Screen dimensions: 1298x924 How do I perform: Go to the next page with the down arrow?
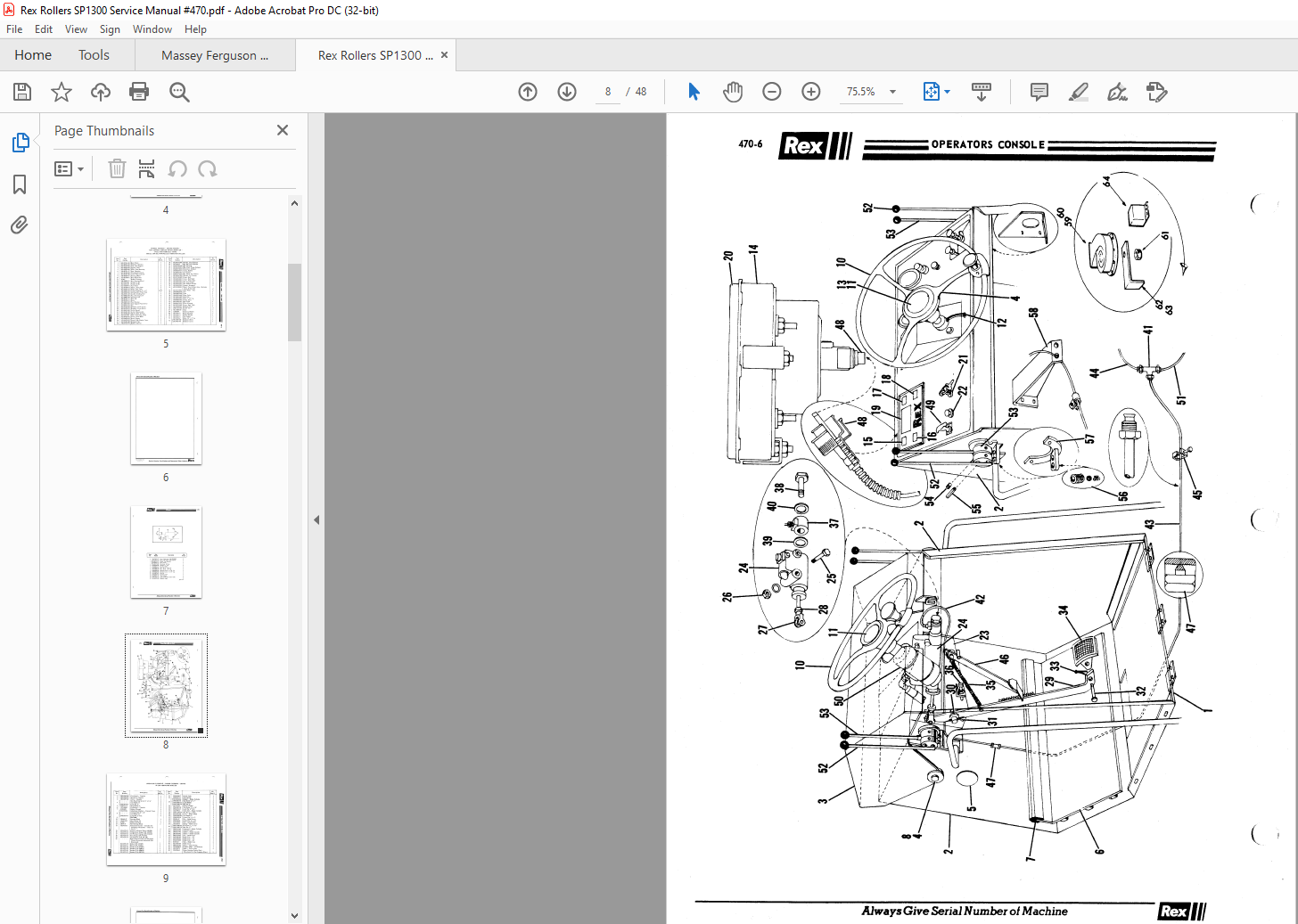(567, 92)
